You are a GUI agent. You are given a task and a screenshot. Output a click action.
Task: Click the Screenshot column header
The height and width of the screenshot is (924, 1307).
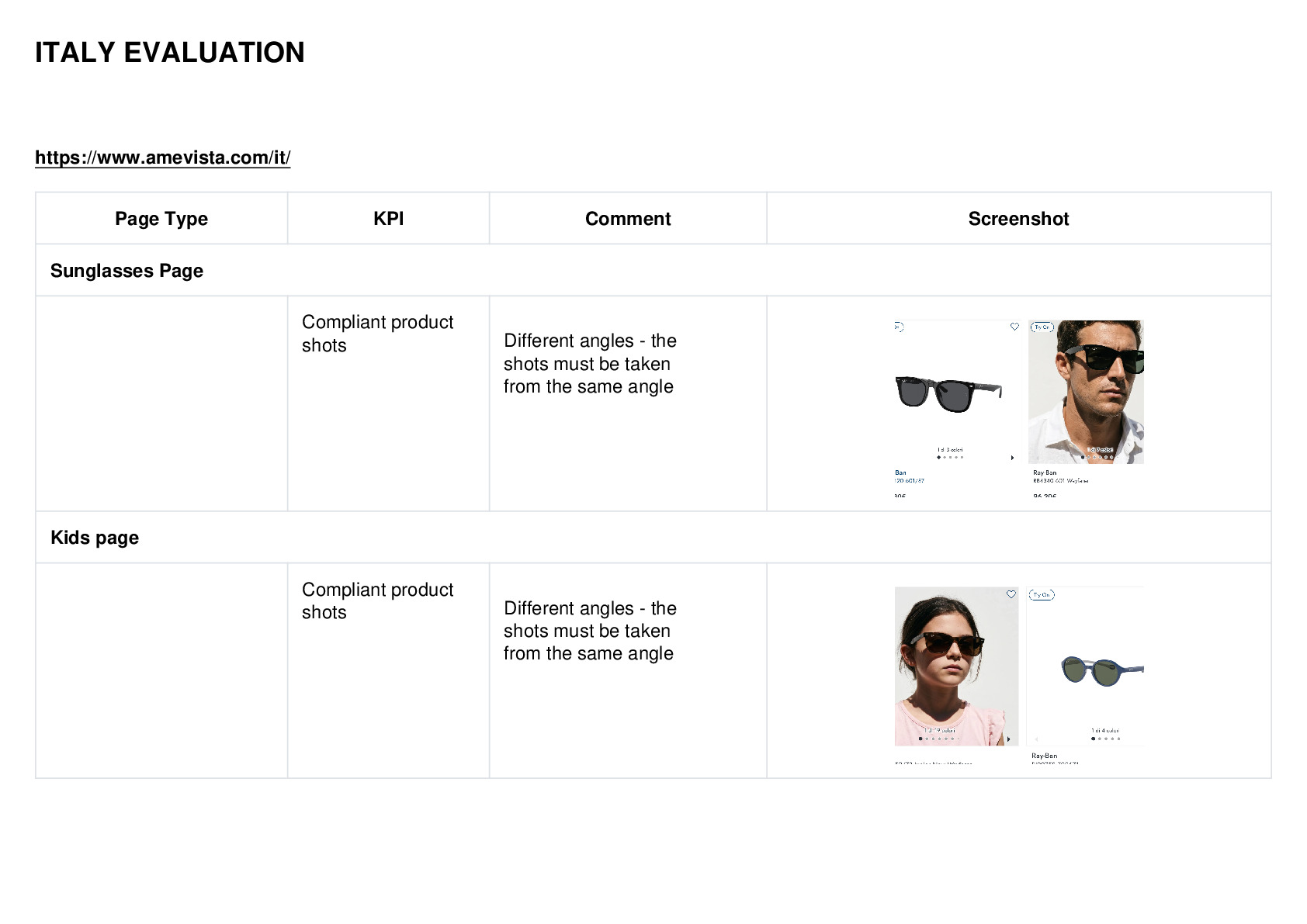click(1018, 219)
